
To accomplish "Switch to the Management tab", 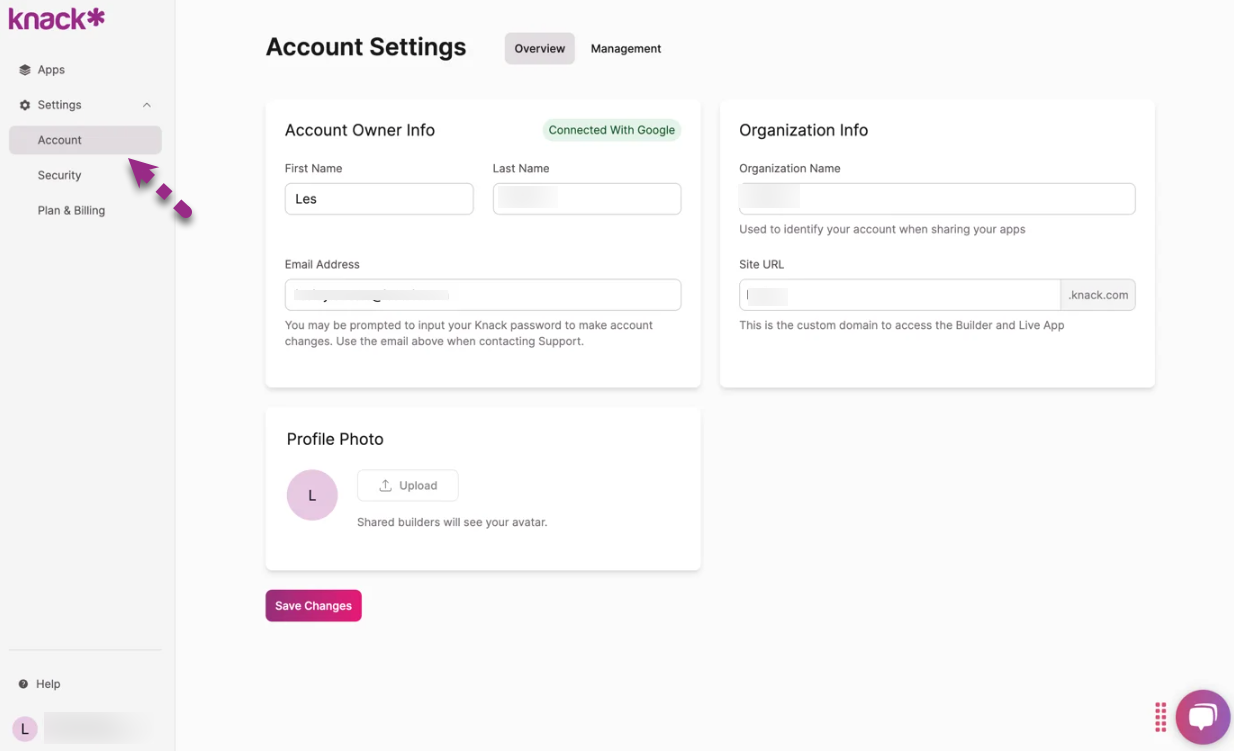I will [x=625, y=49].
